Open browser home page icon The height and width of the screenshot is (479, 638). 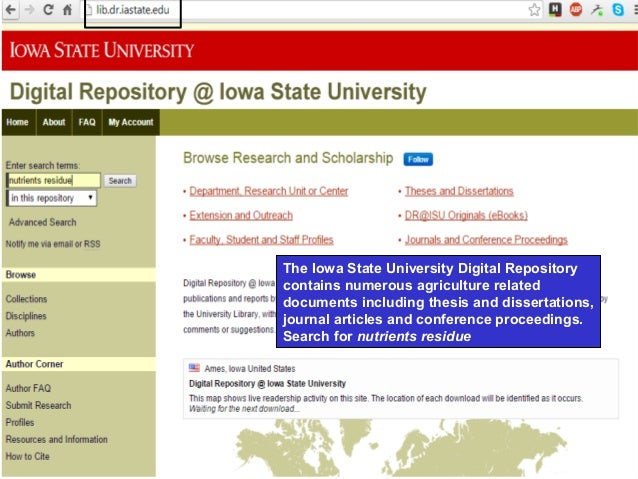[68, 10]
